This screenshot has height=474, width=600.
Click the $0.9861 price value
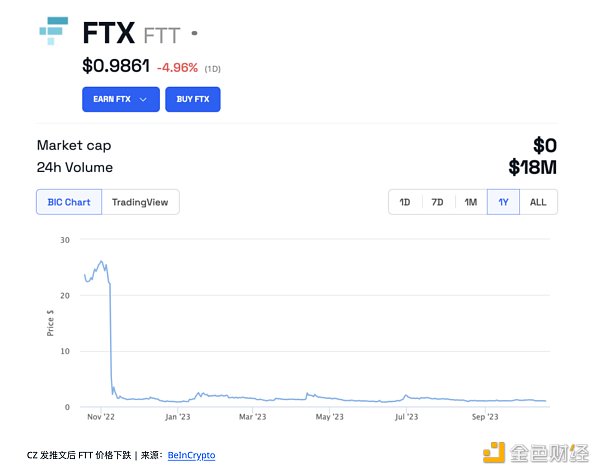(116, 67)
